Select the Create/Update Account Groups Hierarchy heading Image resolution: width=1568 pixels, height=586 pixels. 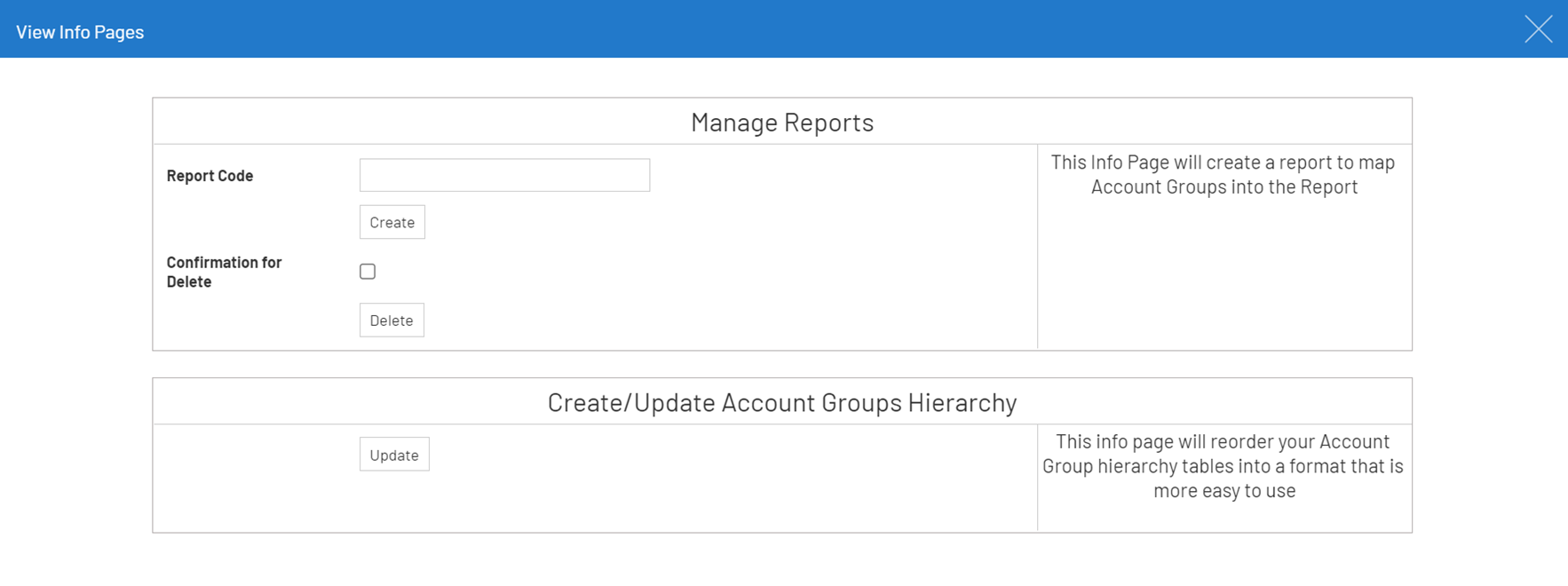(x=781, y=402)
